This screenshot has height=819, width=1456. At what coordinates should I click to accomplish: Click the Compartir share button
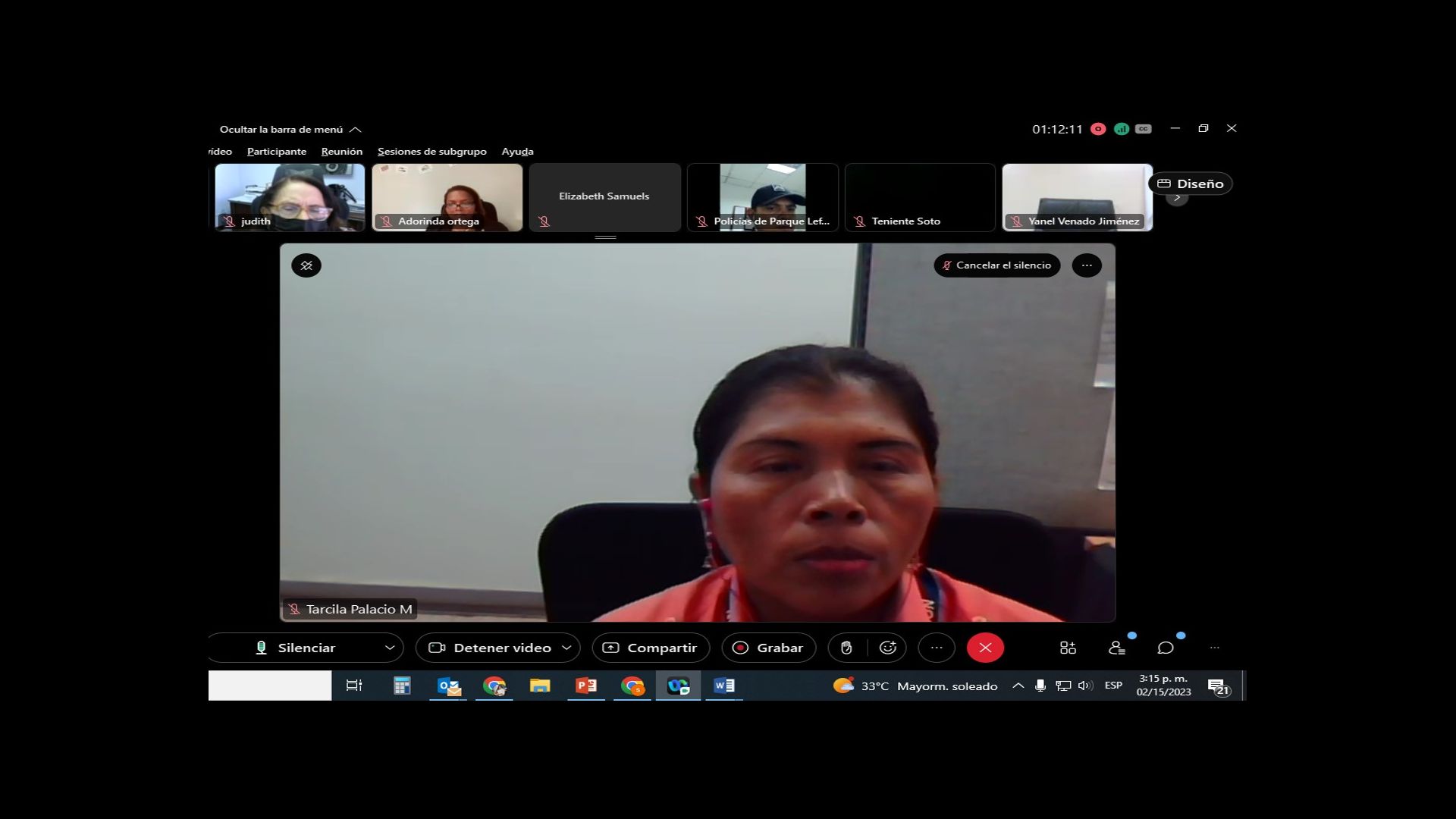click(x=650, y=648)
